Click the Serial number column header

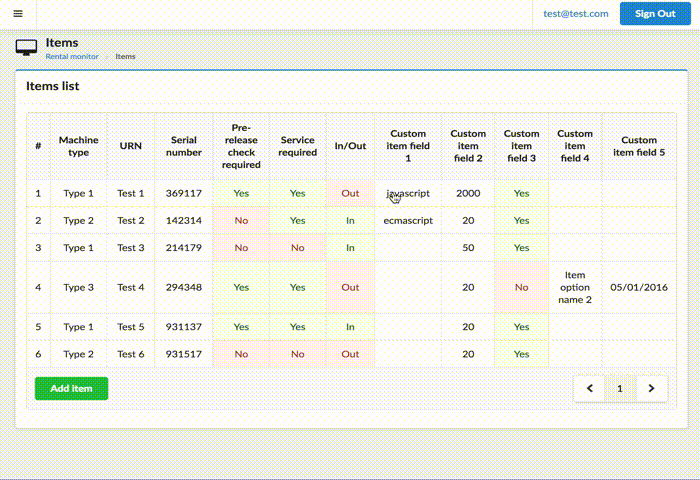pos(183,146)
